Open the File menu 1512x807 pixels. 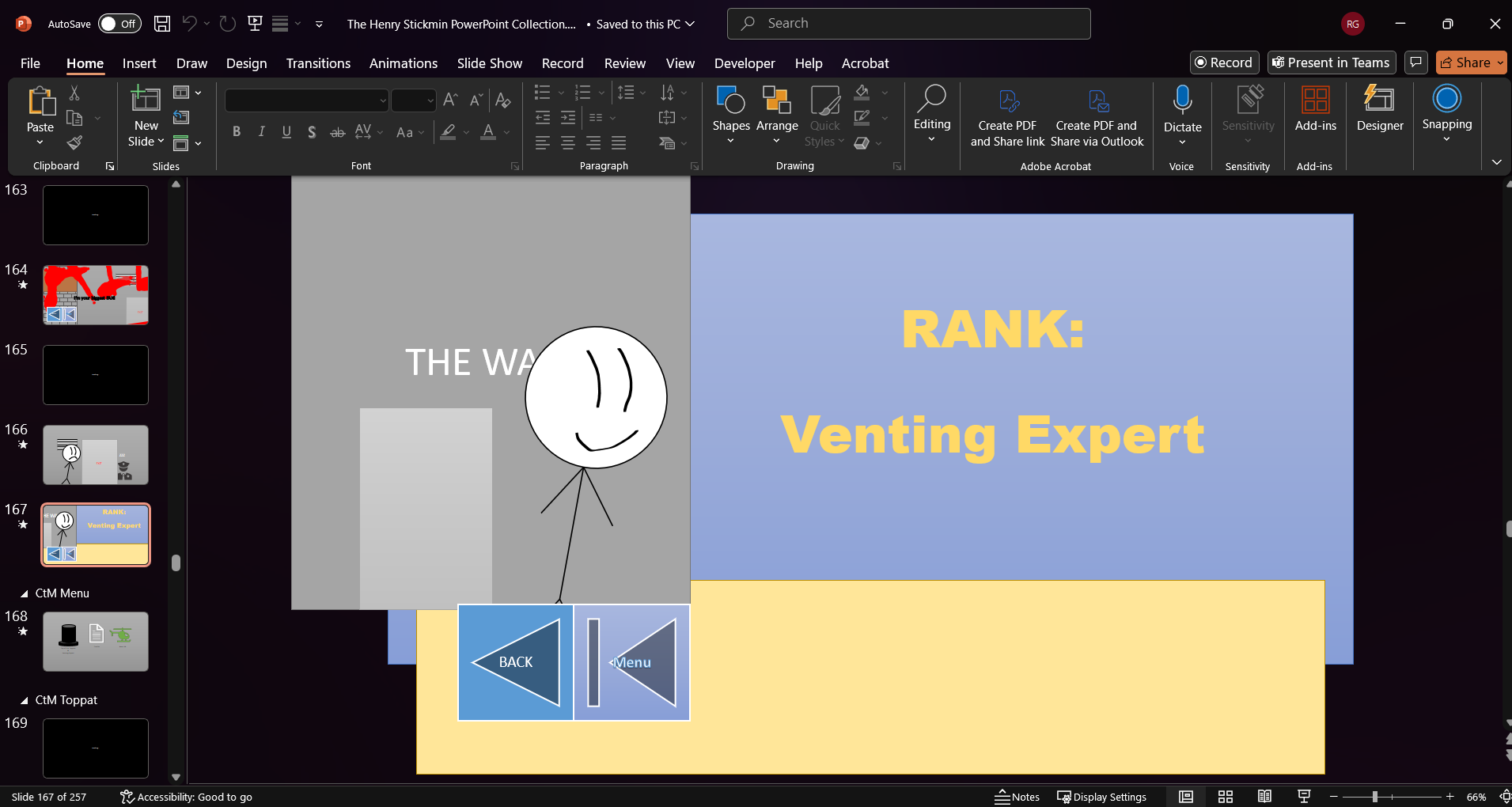click(x=30, y=63)
